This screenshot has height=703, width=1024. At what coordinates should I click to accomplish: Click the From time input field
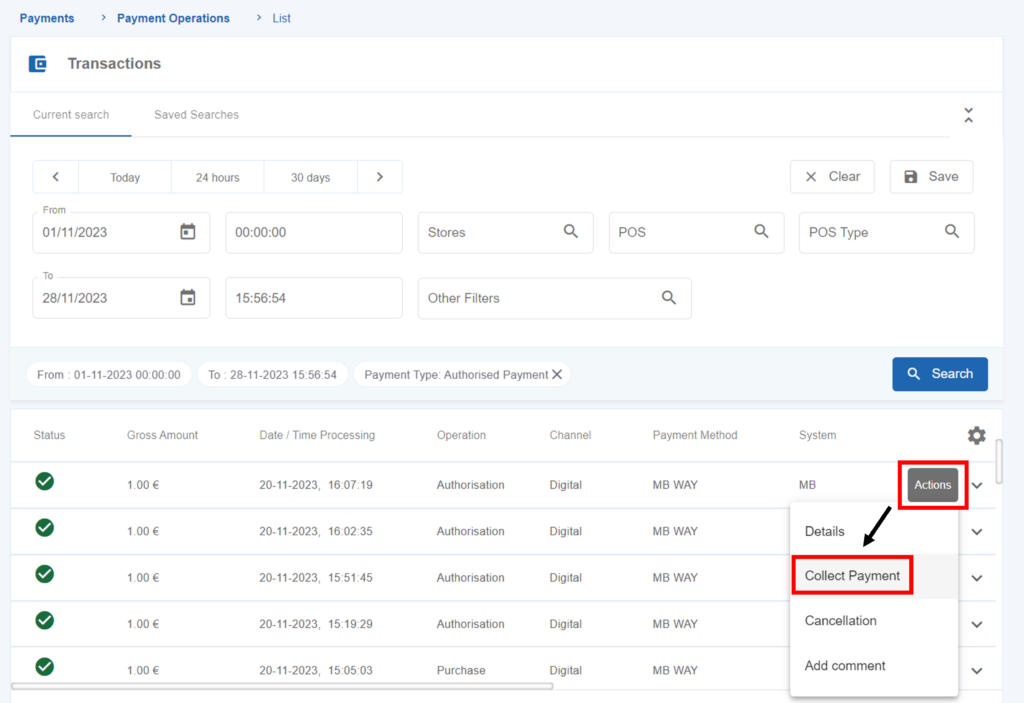pos(313,232)
